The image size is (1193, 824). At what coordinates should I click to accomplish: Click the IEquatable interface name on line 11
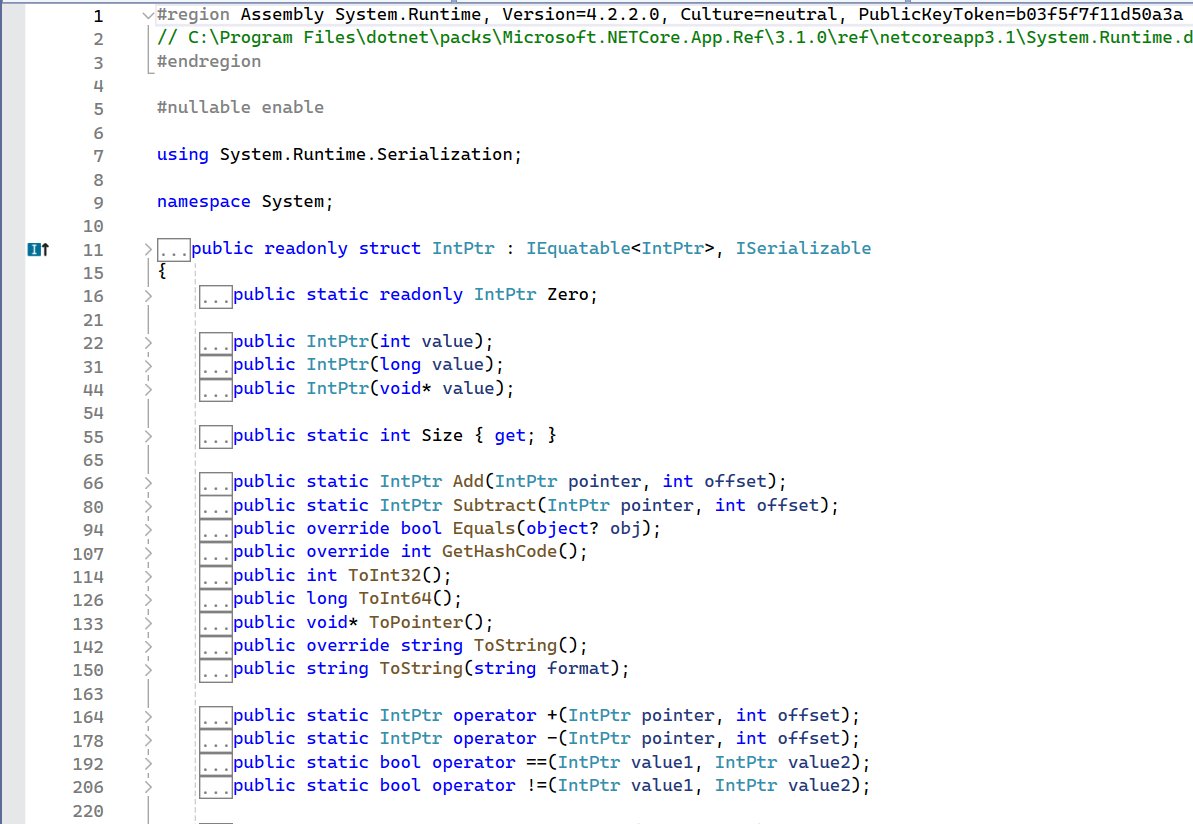coord(578,249)
